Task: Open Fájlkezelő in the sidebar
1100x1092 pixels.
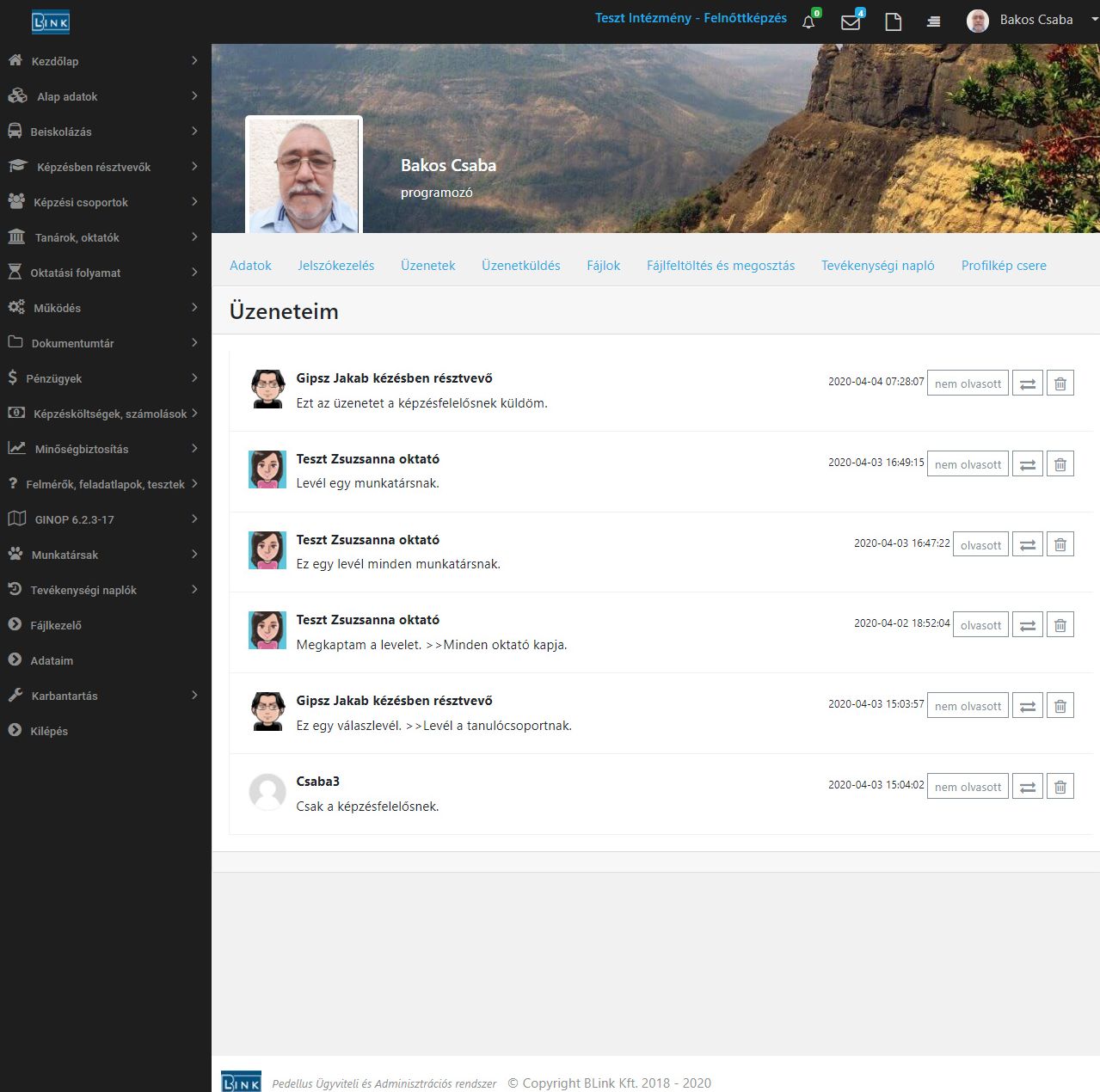Action: (56, 625)
